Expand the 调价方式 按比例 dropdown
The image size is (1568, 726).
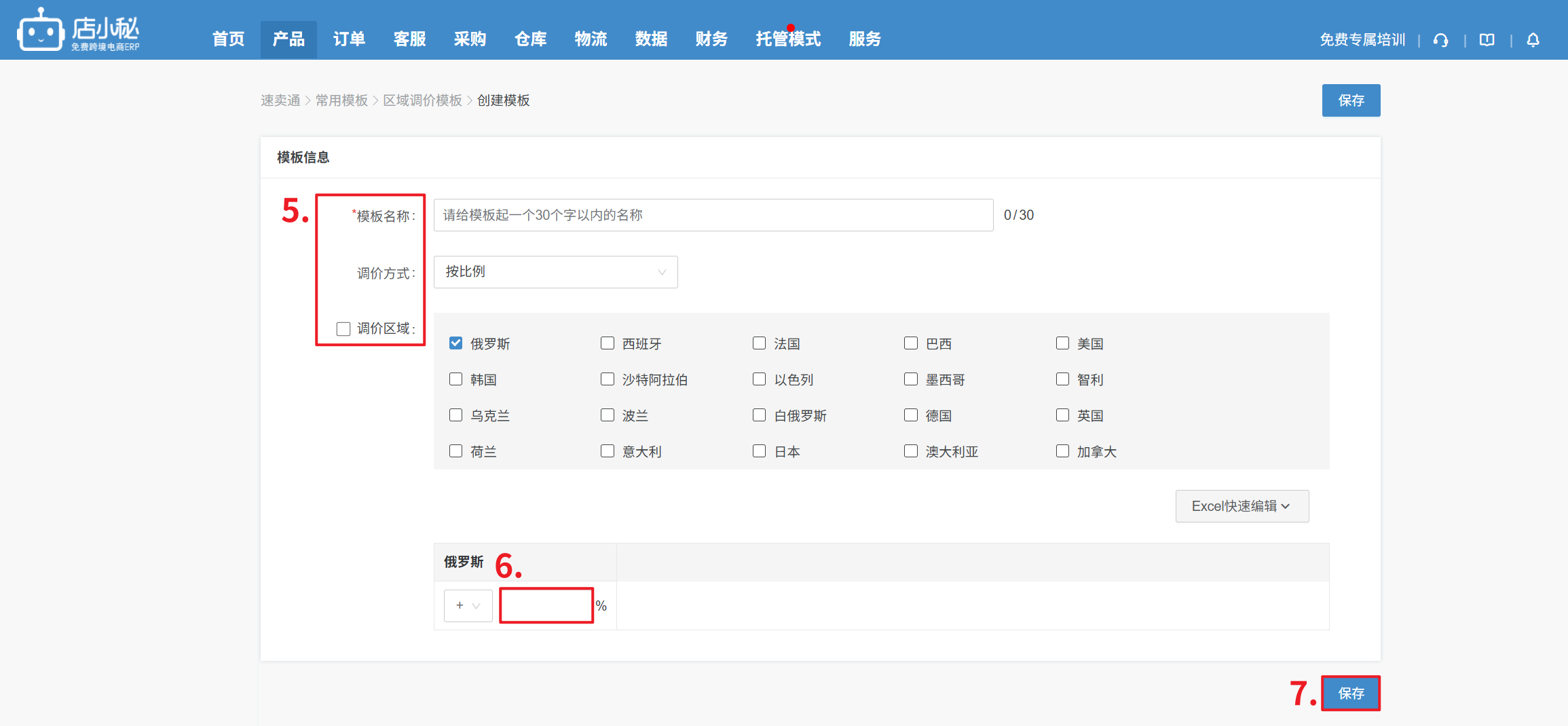555,272
